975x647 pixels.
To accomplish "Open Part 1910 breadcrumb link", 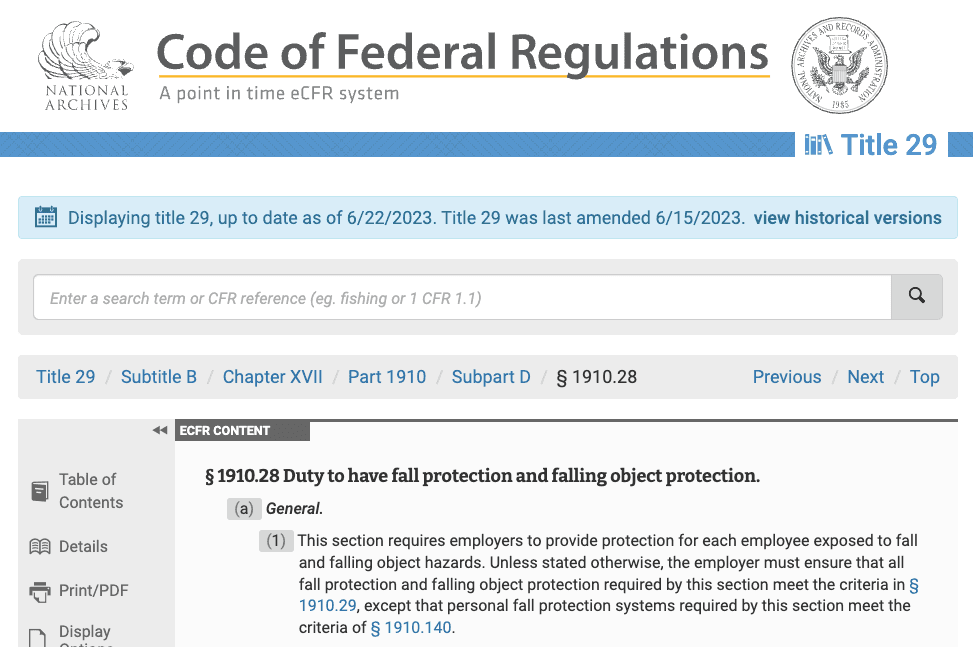I will point(387,377).
